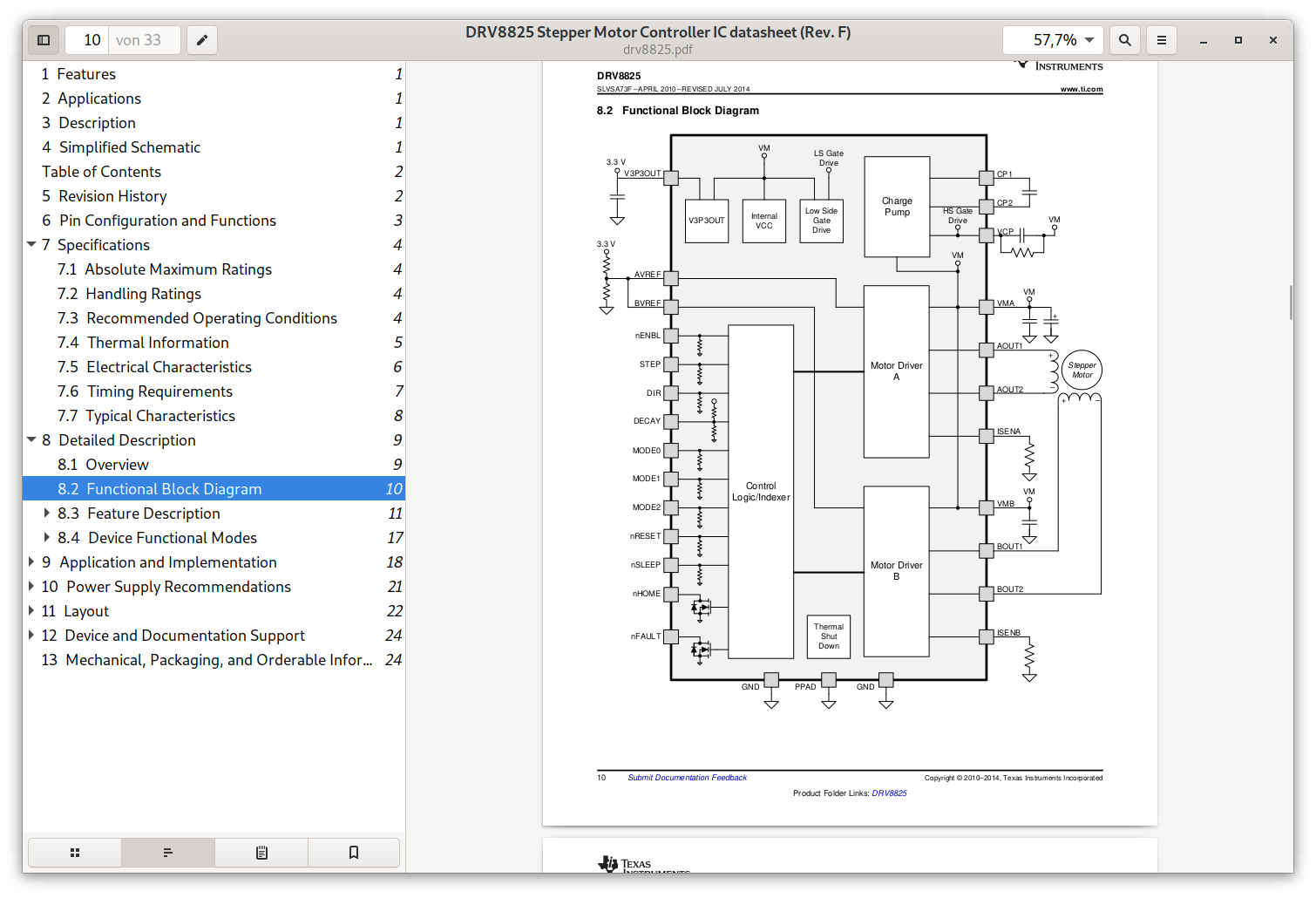The width and height of the screenshot is (1316, 898).
Task: Collapse the 7 Specifications outline section
Action: point(31,245)
